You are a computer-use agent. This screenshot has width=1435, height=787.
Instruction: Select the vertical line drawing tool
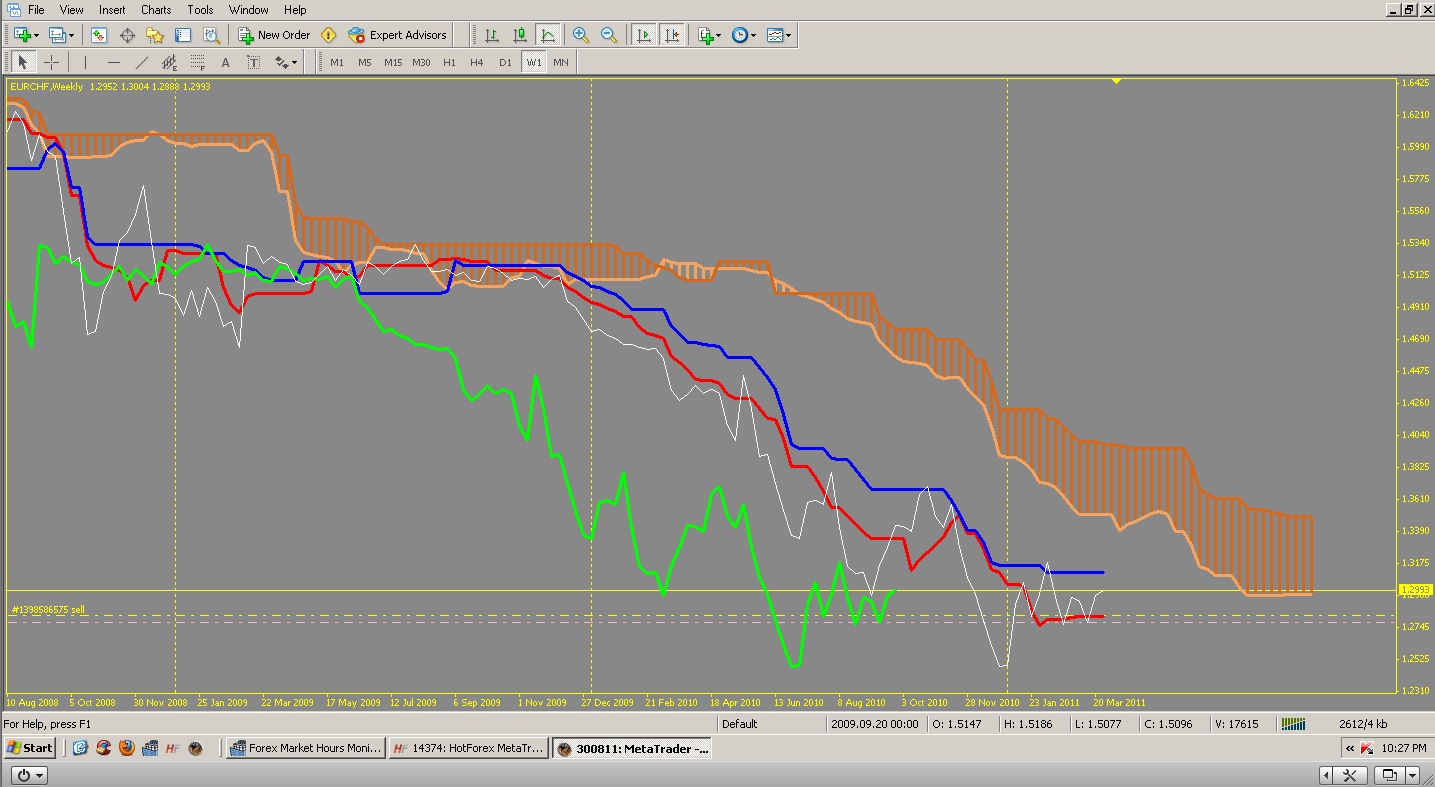point(86,62)
